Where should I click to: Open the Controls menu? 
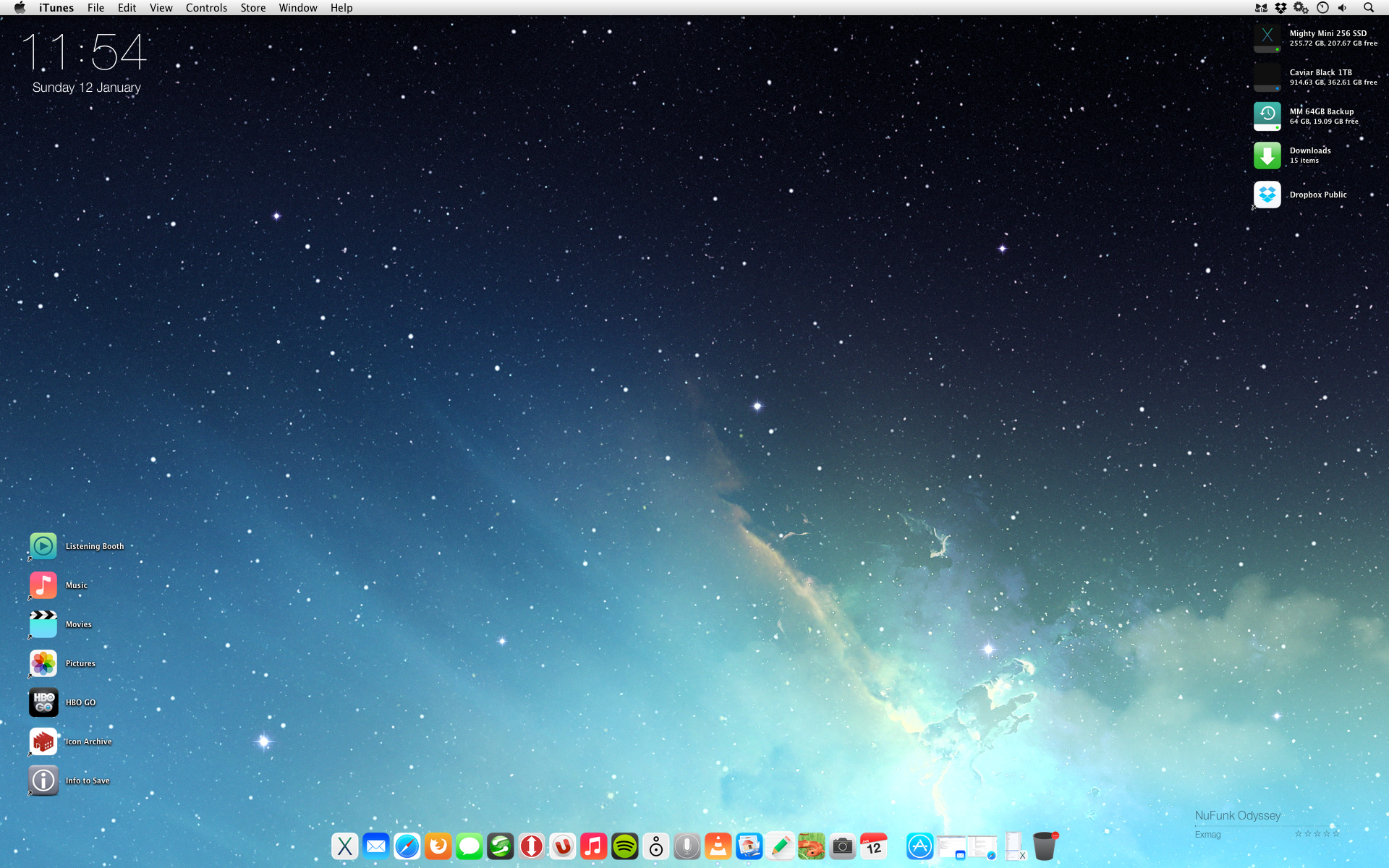pos(206,8)
